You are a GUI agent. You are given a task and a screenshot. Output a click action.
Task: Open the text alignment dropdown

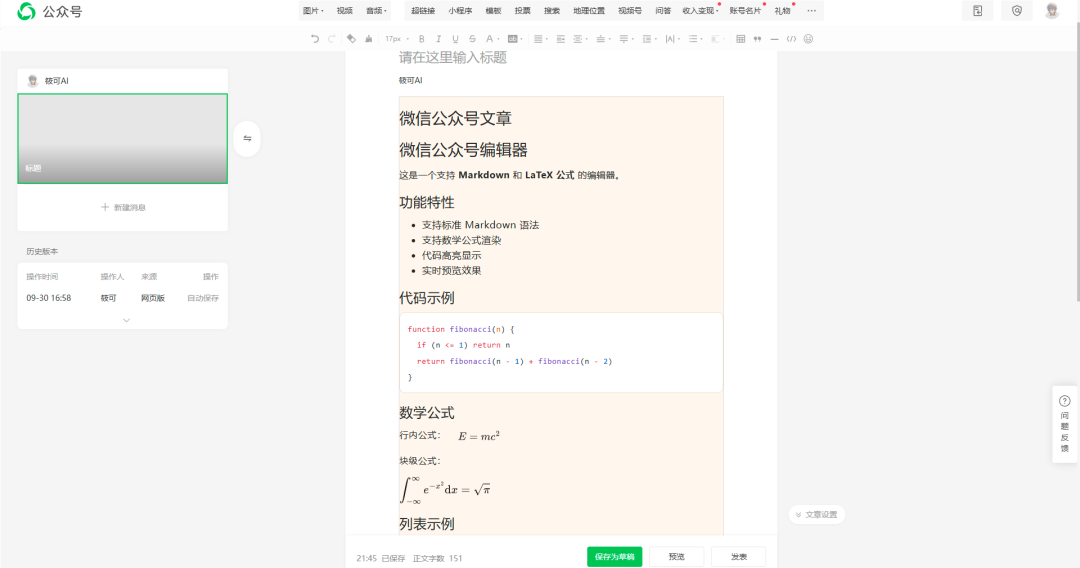click(541, 39)
